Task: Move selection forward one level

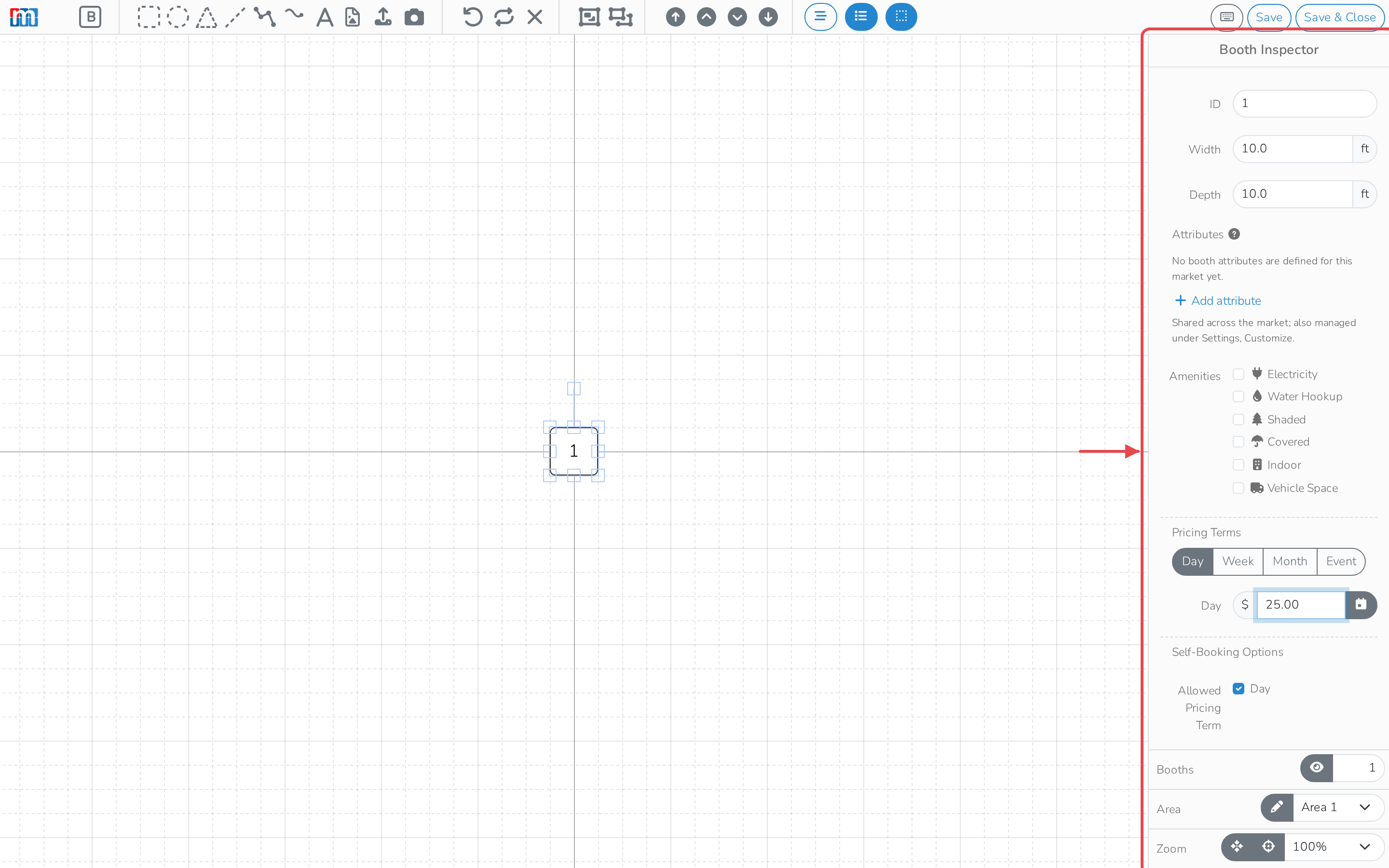Action: (707, 17)
